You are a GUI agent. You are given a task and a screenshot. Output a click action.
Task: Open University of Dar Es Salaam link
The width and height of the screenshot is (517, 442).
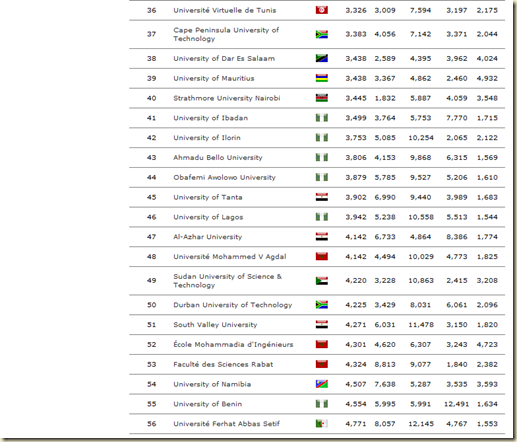pyautogui.click(x=224, y=59)
